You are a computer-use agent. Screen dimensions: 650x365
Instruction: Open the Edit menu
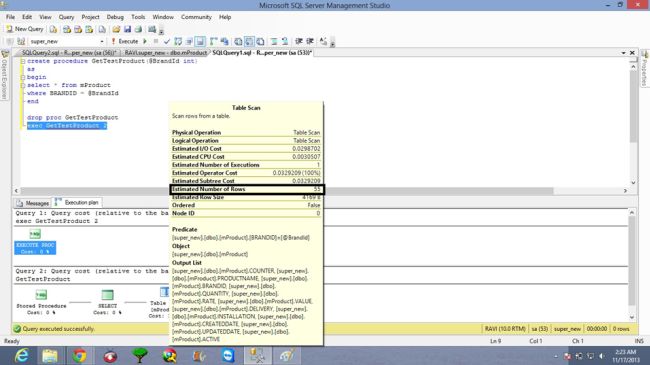tap(27, 17)
